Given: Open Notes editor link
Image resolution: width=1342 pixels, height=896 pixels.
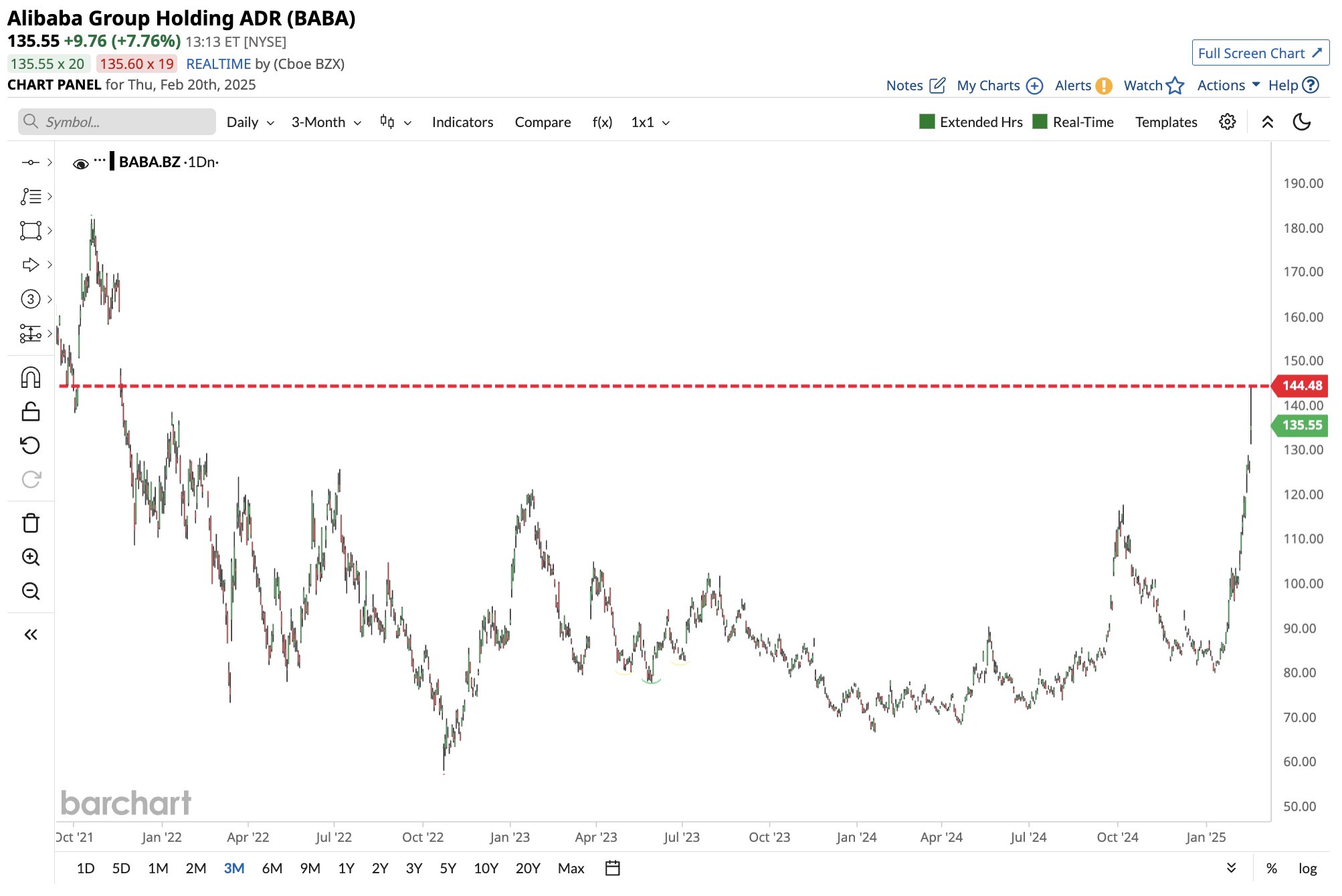Looking at the screenshot, I should [915, 85].
